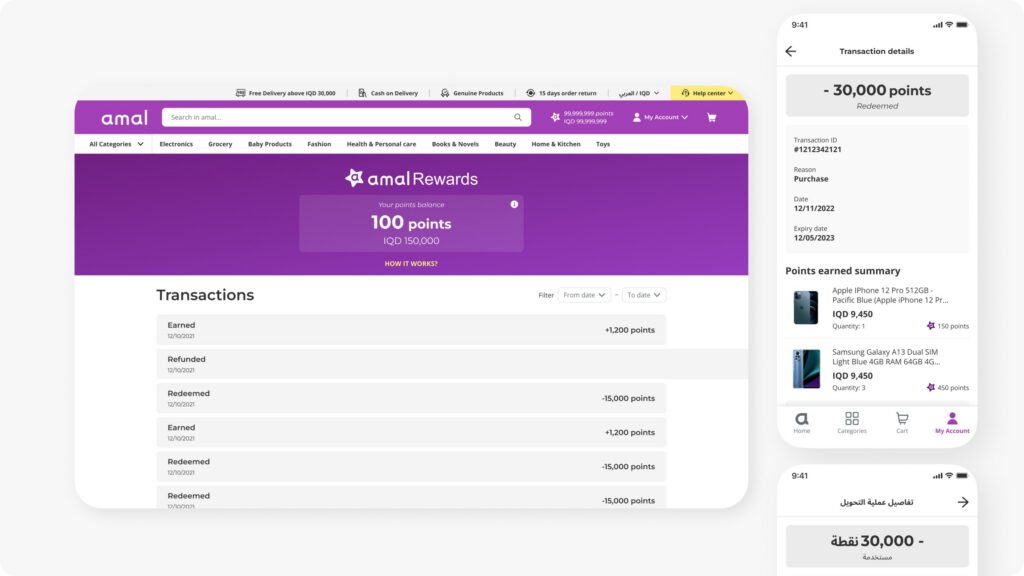Open the From date filter dropdown

[x=584, y=295]
